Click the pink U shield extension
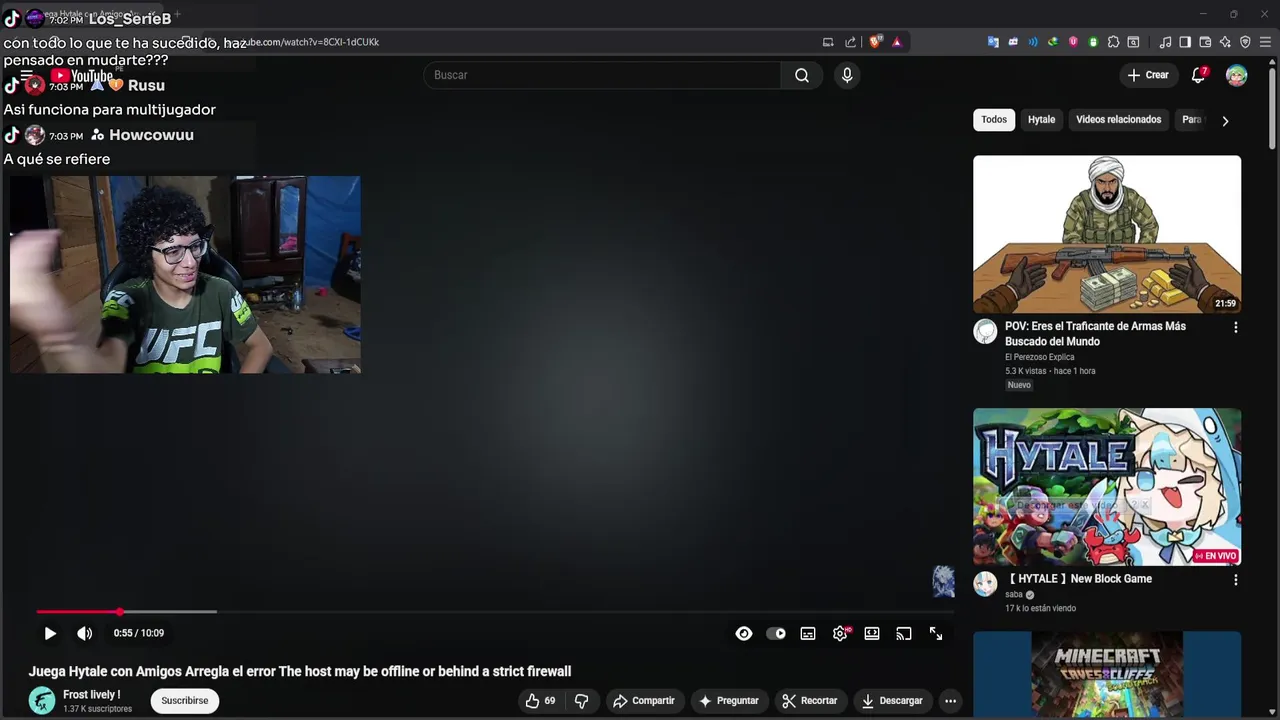The image size is (1280, 720). (x=1073, y=42)
